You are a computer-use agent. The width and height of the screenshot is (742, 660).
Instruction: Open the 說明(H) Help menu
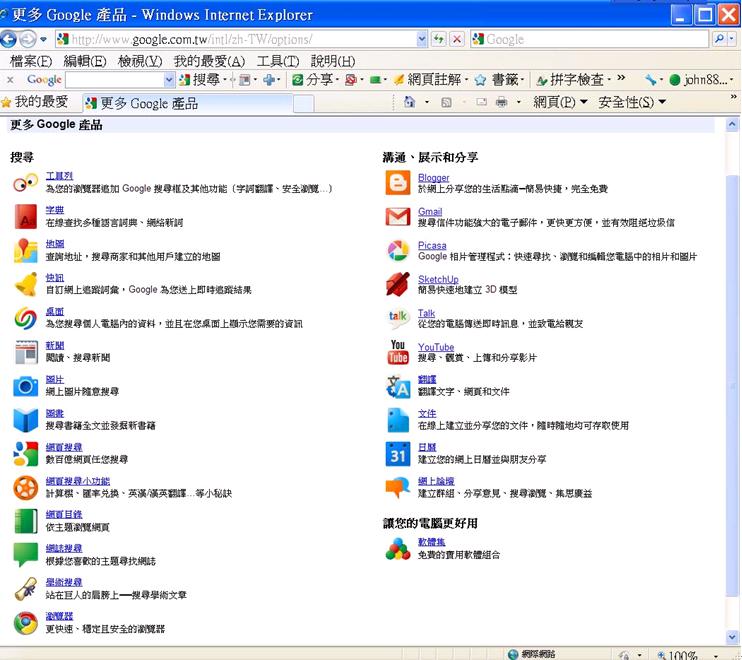333,61
